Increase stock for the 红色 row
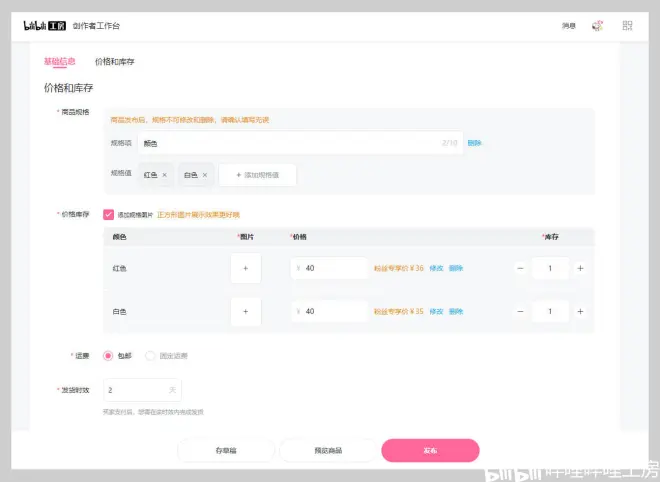 click(580, 269)
